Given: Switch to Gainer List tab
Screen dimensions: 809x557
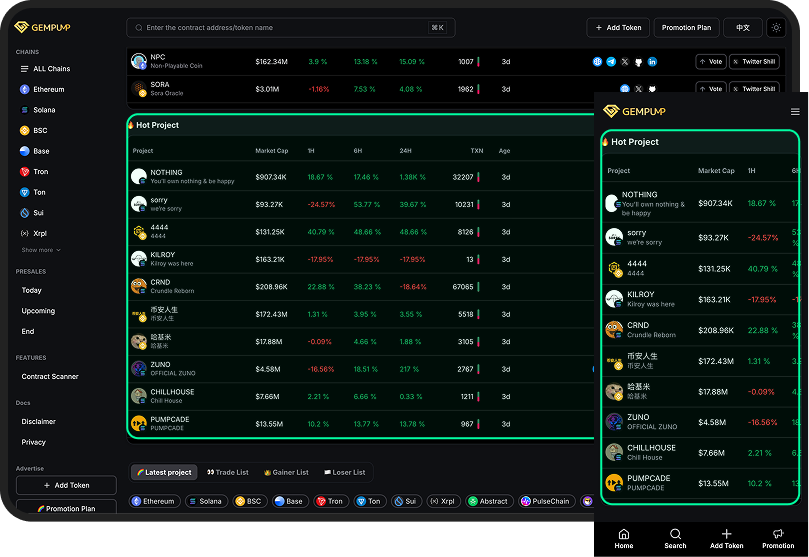Looking at the screenshot, I should [286, 472].
